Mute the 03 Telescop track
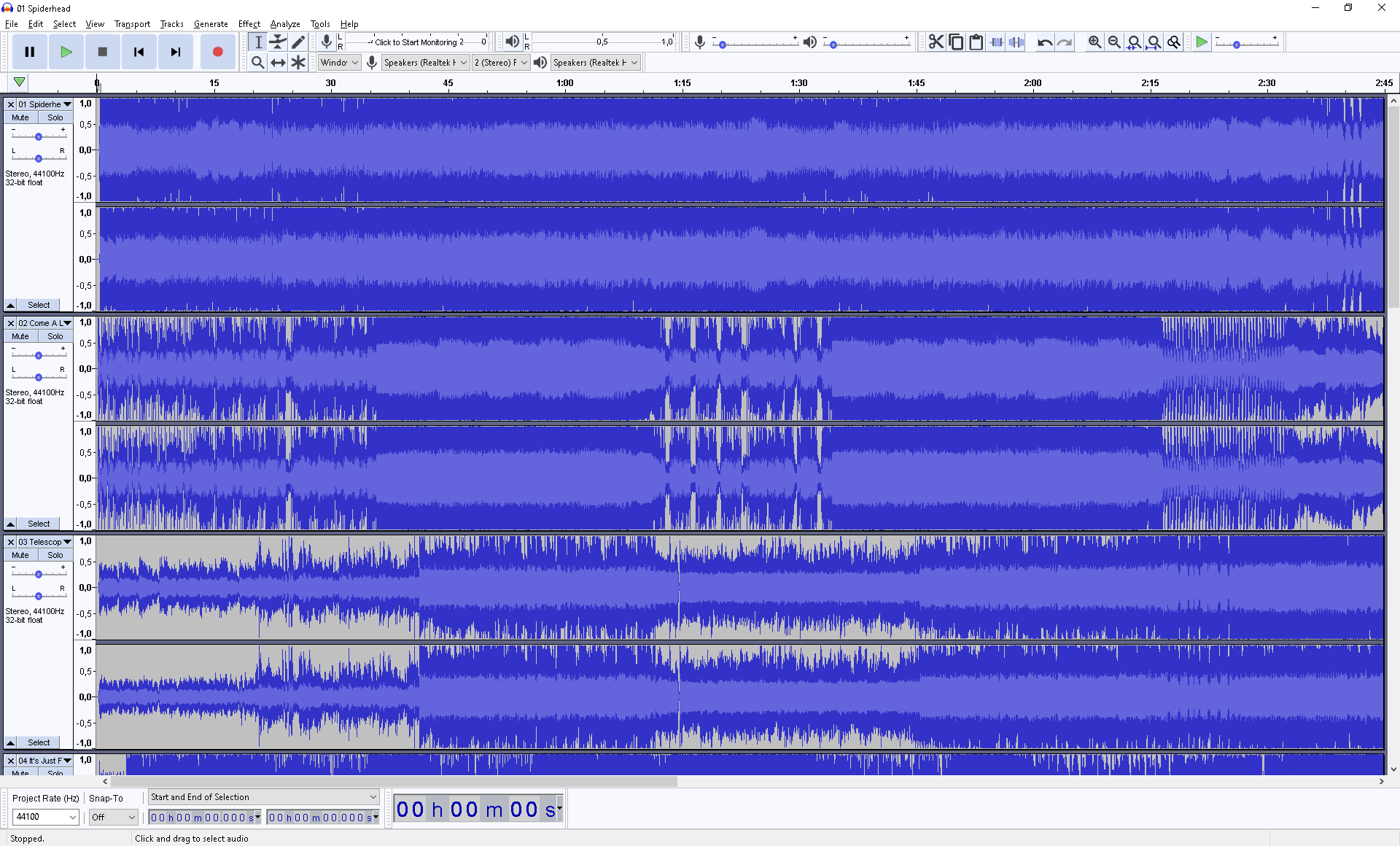This screenshot has height=846, width=1400. point(20,555)
